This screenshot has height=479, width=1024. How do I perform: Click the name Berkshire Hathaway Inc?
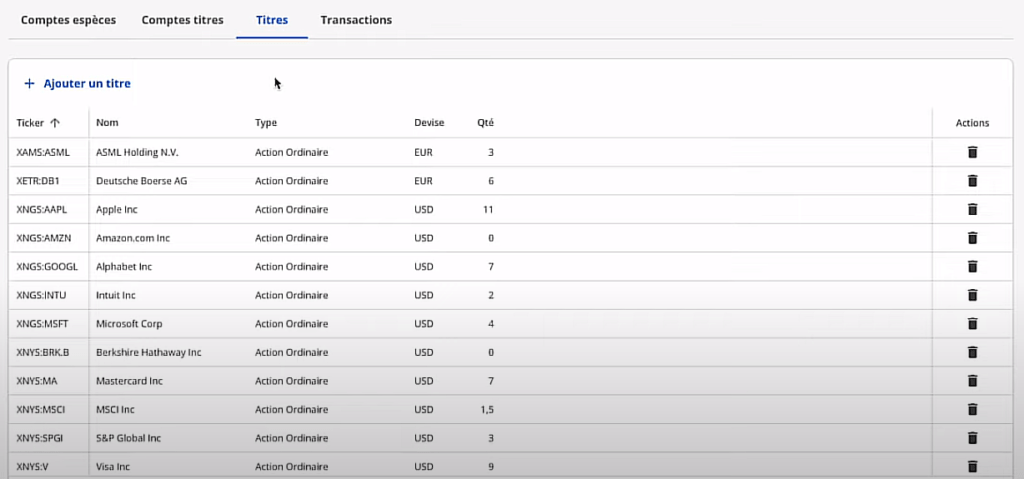coord(149,352)
